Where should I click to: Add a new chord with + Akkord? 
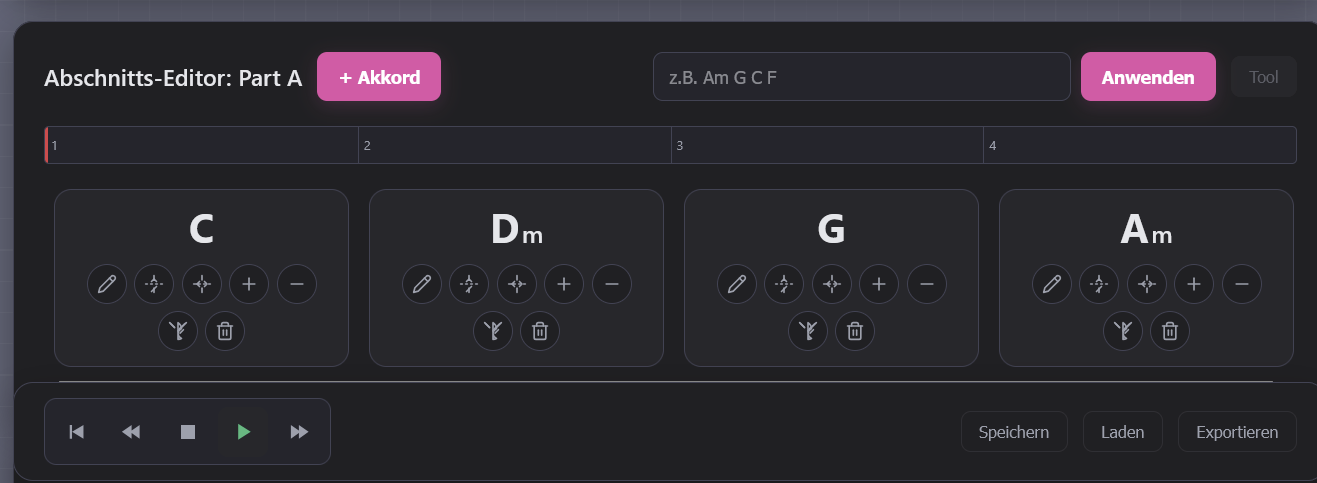pyautogui.click(x=379, y=77)
